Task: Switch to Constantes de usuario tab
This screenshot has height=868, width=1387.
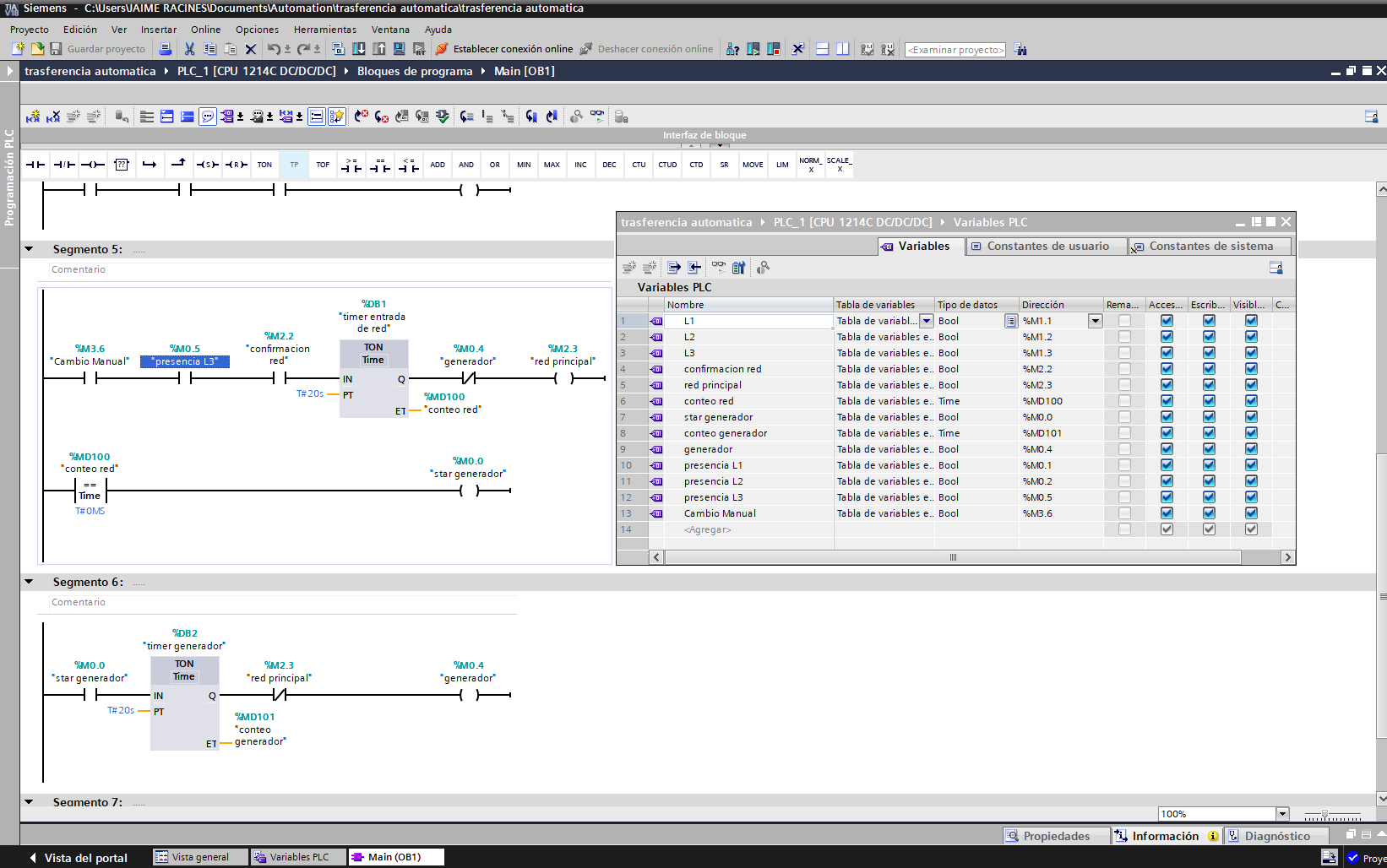Action: click(1047, 246)
